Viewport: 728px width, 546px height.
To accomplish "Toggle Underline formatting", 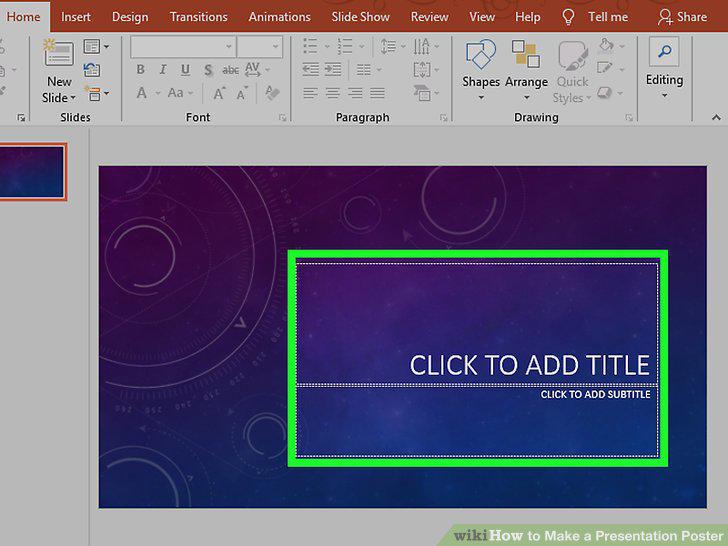I will click(x=185, y=70).
